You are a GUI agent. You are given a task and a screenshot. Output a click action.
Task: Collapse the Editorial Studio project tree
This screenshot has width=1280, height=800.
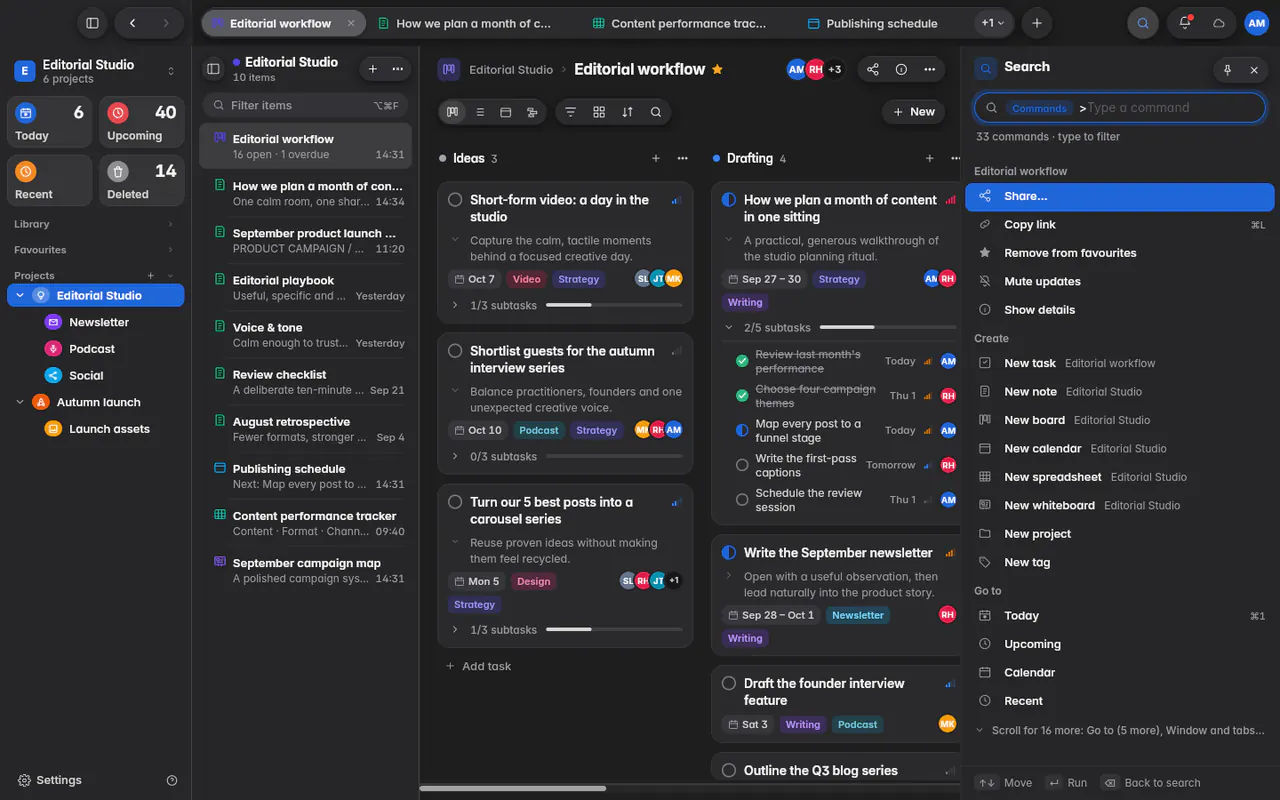point(20,295)
